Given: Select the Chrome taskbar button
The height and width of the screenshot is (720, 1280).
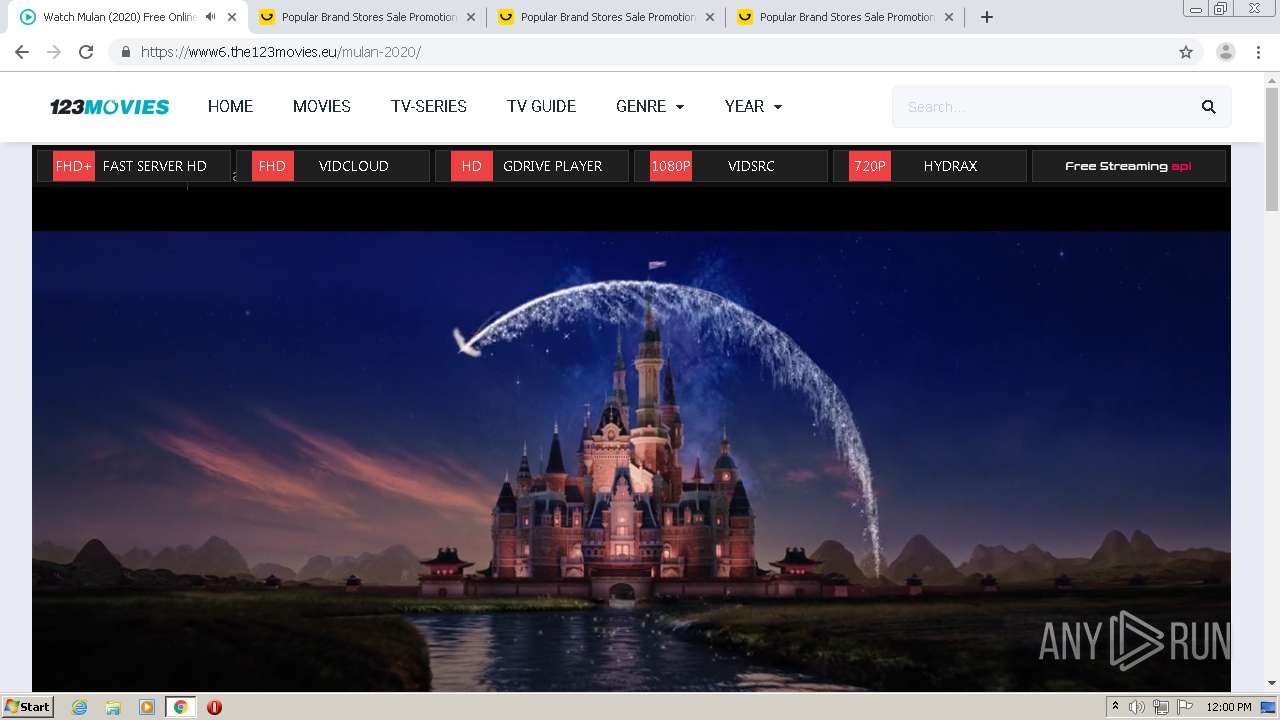Looking at the screenshot, I should [180, 707].
